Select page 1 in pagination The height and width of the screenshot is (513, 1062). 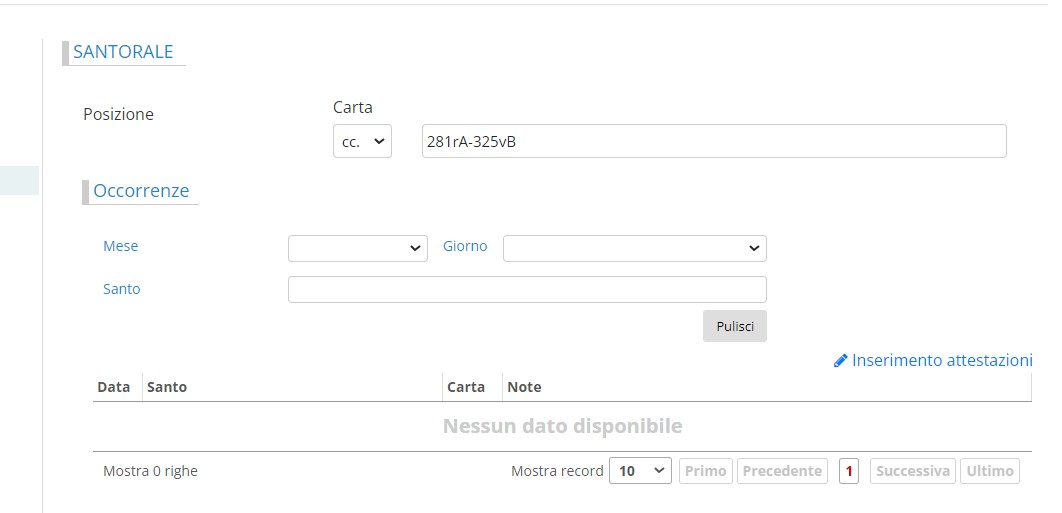pos(849,471)
